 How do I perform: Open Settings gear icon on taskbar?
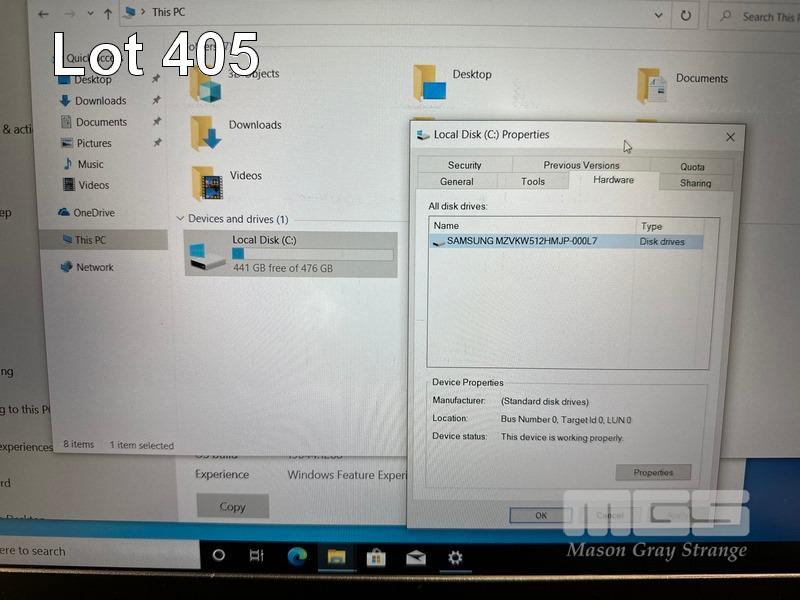pos(455,557)
